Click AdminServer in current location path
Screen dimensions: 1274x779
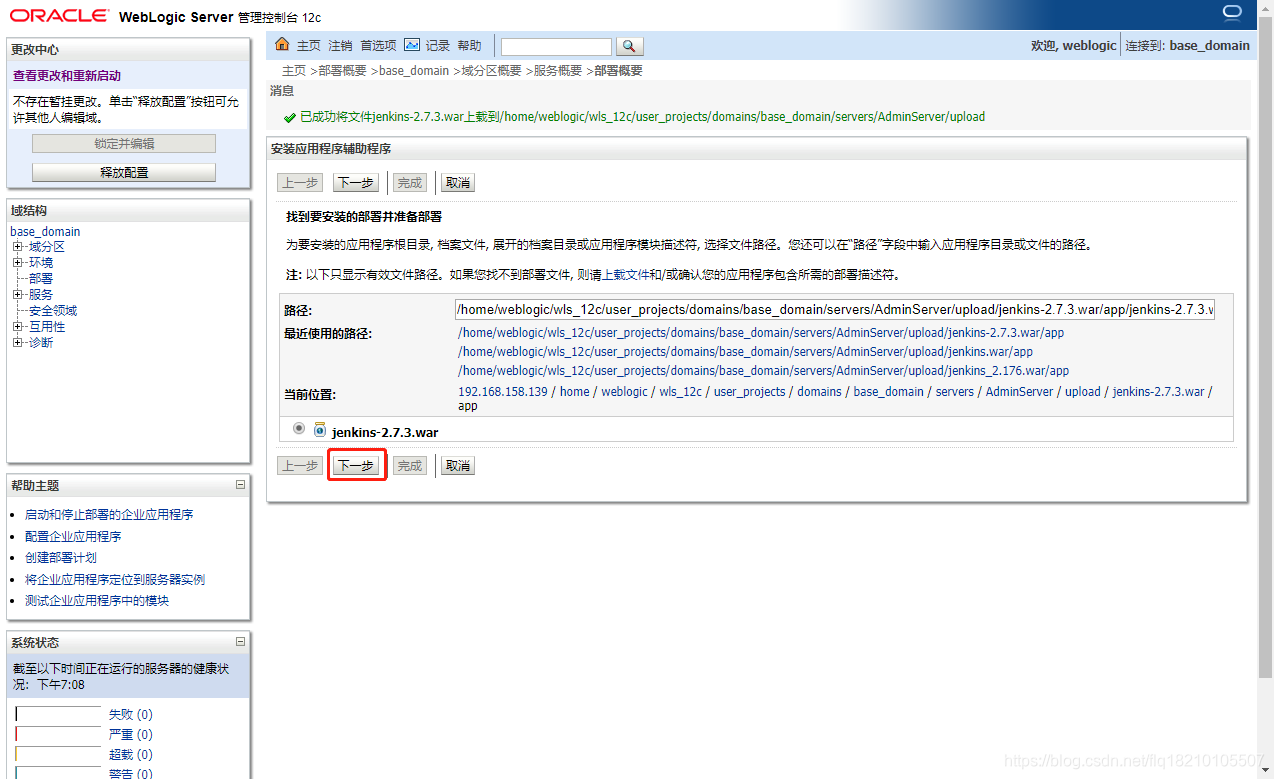coord(1019,392)
